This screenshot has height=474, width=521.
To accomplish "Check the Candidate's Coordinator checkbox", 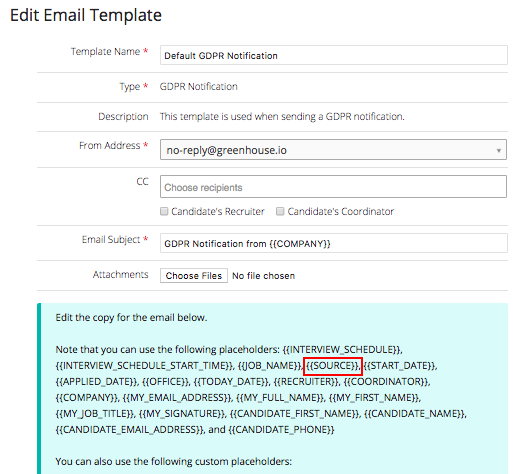I will 280,211.
